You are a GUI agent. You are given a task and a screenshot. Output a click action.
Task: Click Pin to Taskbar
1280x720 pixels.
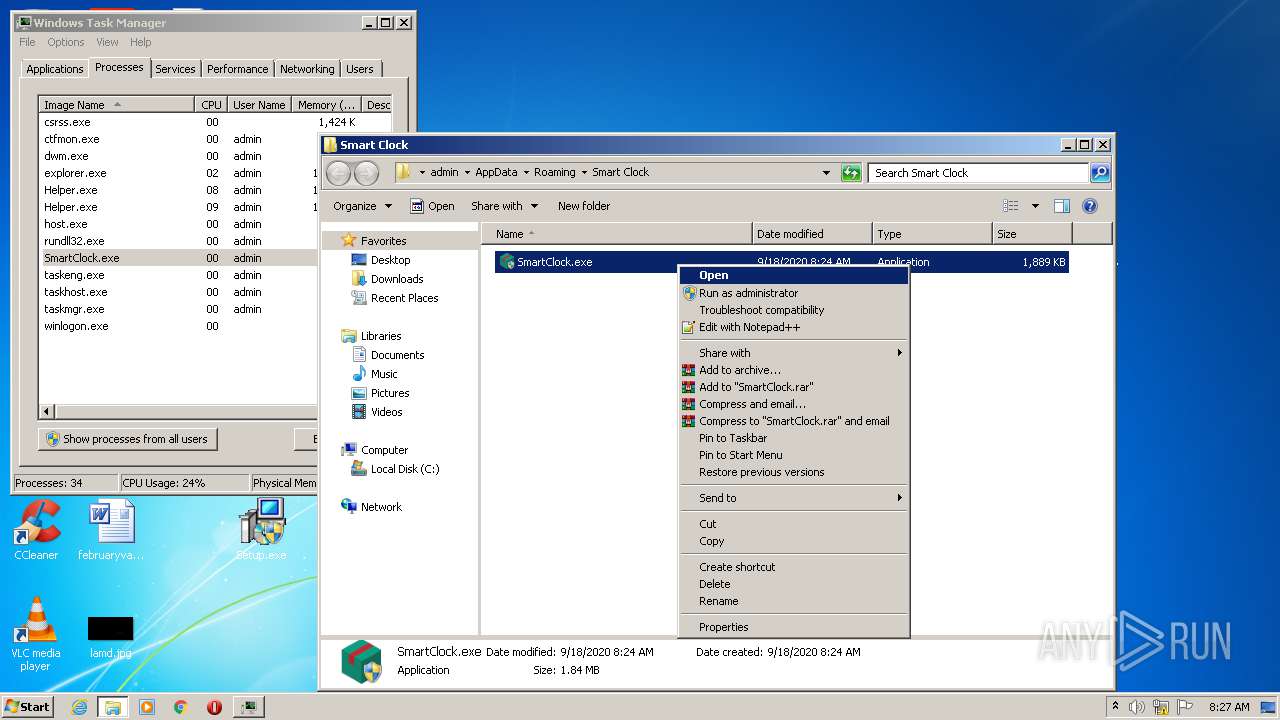pos(794,438)
